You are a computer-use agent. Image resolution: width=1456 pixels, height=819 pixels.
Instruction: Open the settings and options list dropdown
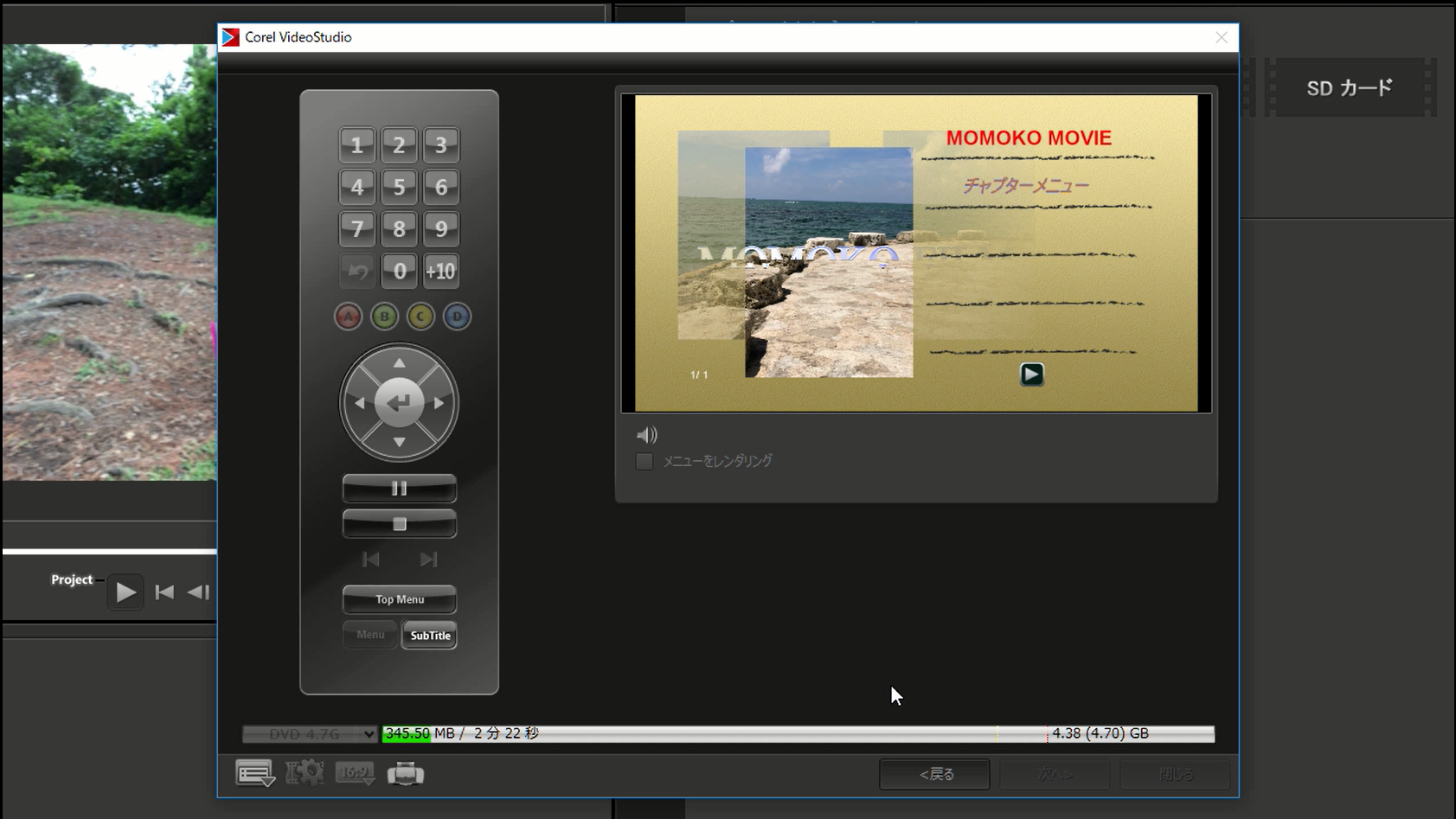point(255,773)
